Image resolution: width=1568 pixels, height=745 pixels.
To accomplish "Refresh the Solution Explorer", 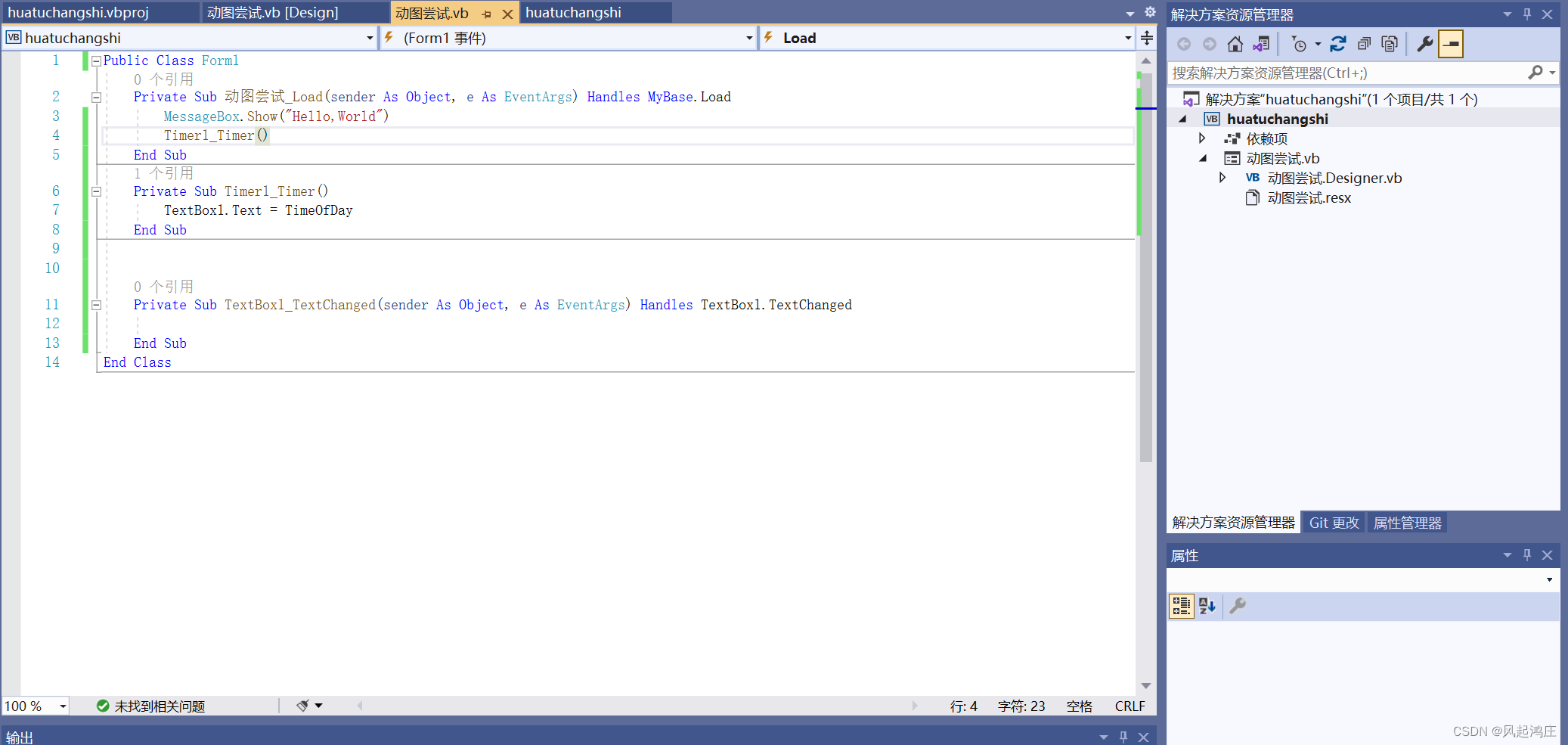I will click(1338, 44).
